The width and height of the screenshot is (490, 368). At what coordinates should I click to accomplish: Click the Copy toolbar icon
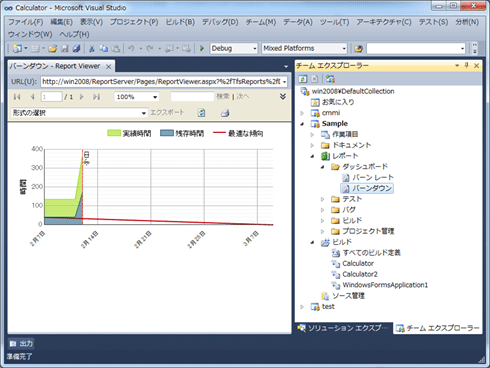[104, 49]
